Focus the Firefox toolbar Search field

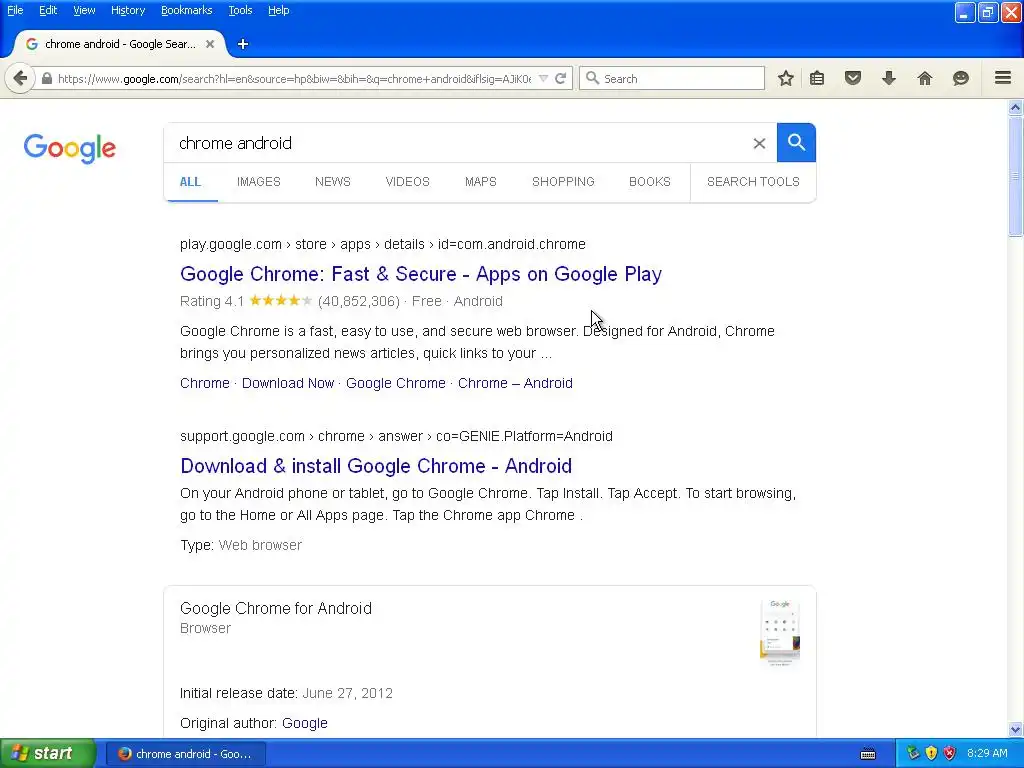coord(671,78)
